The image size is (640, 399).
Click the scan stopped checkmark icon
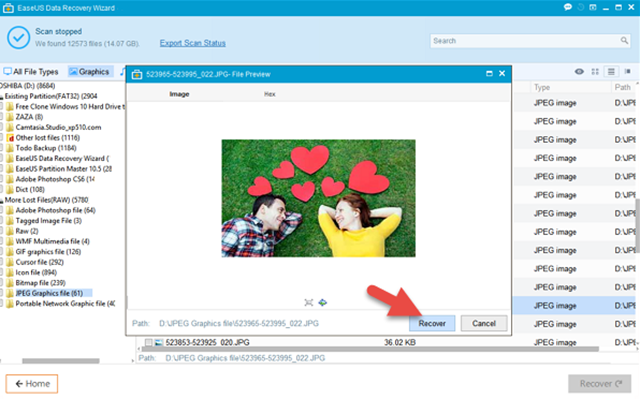pos(18,38)
